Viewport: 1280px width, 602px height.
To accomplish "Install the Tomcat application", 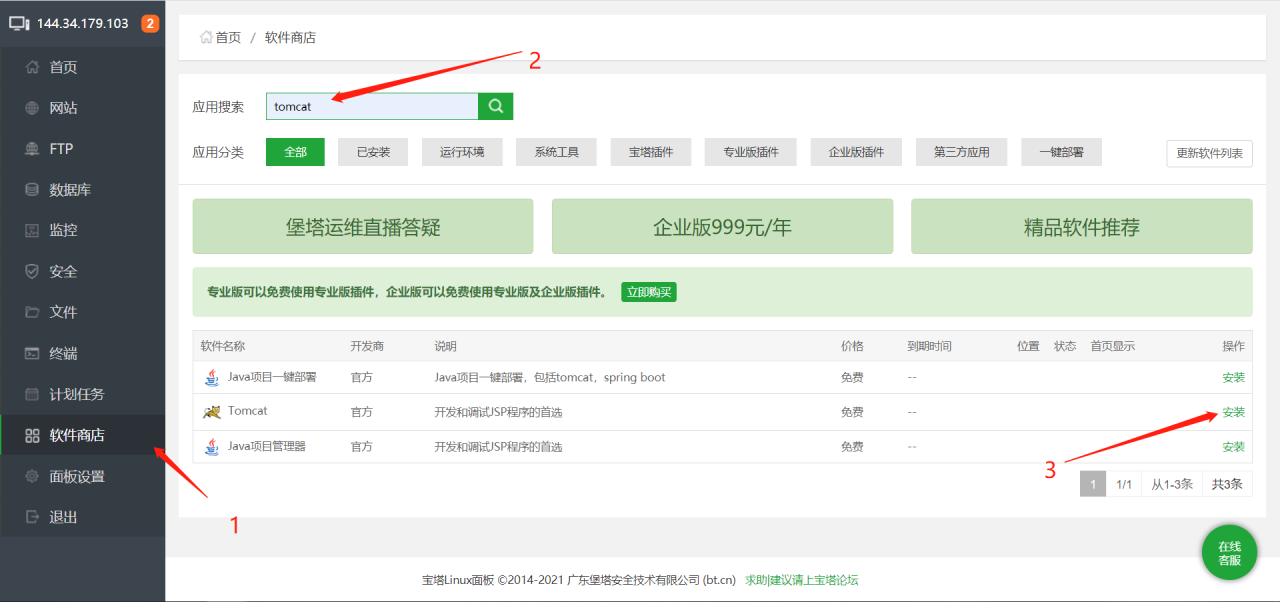I will point(1233,411).
